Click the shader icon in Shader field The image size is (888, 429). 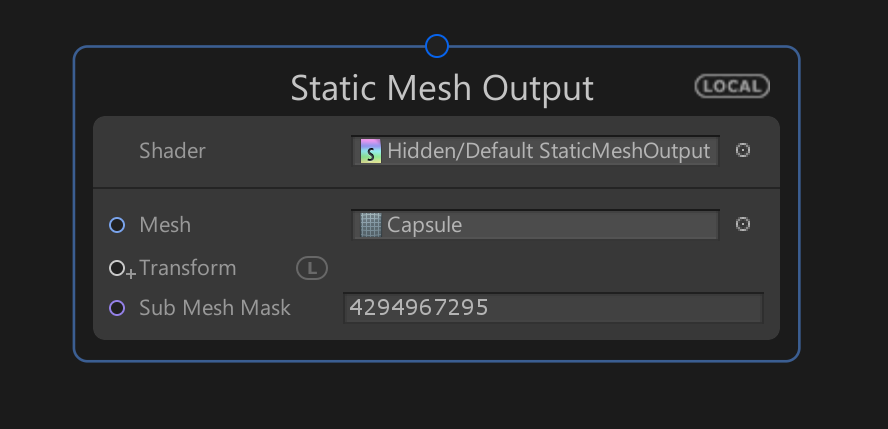coord(372,152)
